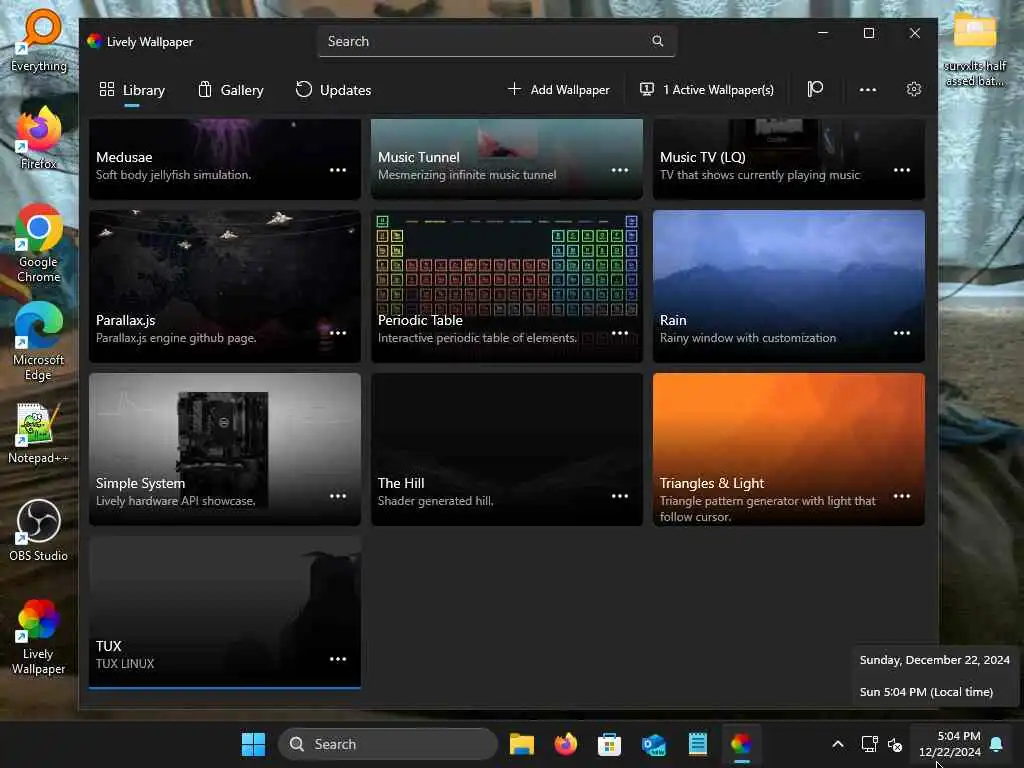Open Outlook from the taskbar

point(654,744)
